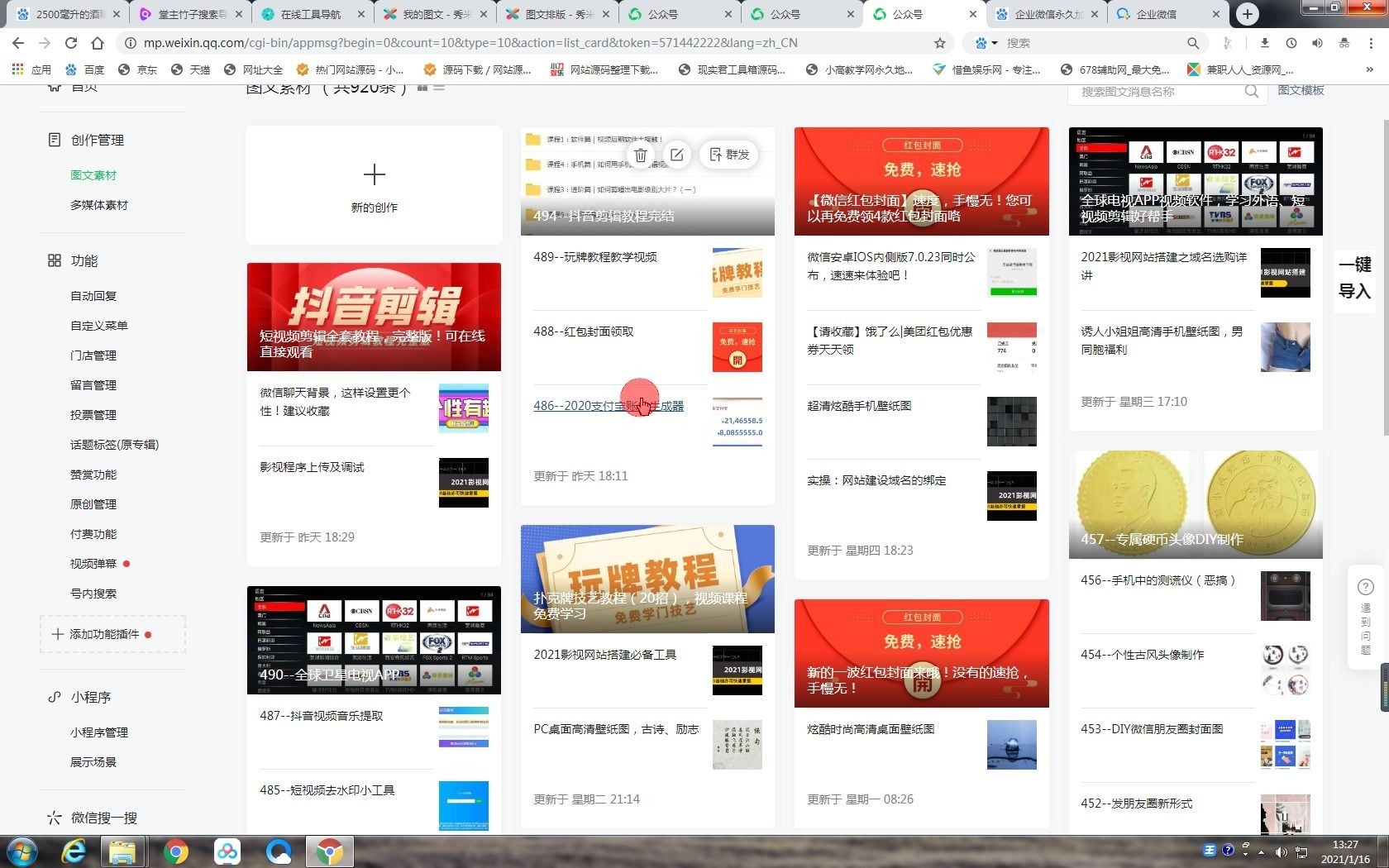Image resolution: width=1389 pixels, height=868 pixels.
Task: Delete the 494--抖音剪辑教程完结 article with trash icon
Action: click(x=641, y=155)
